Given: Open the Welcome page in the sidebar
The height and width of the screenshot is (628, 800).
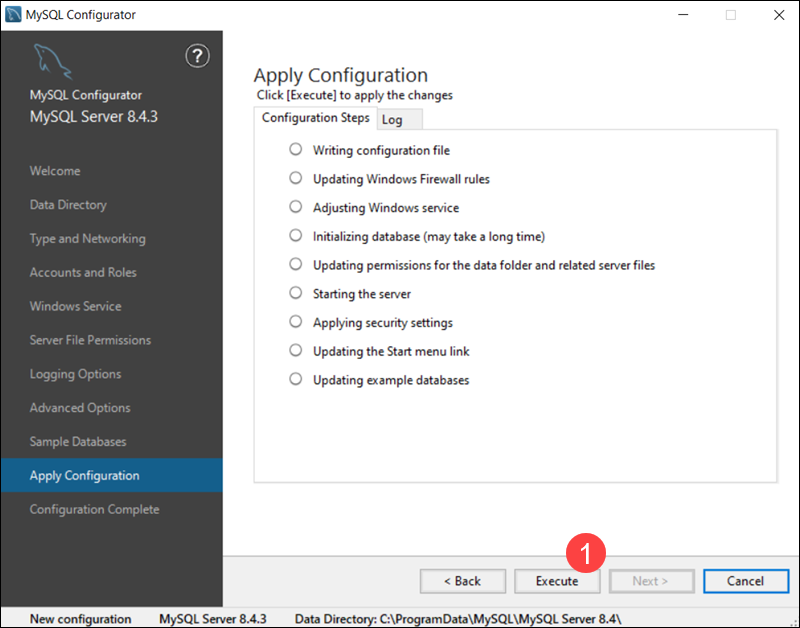Looking at the screenshot, I should pos(55,170).
